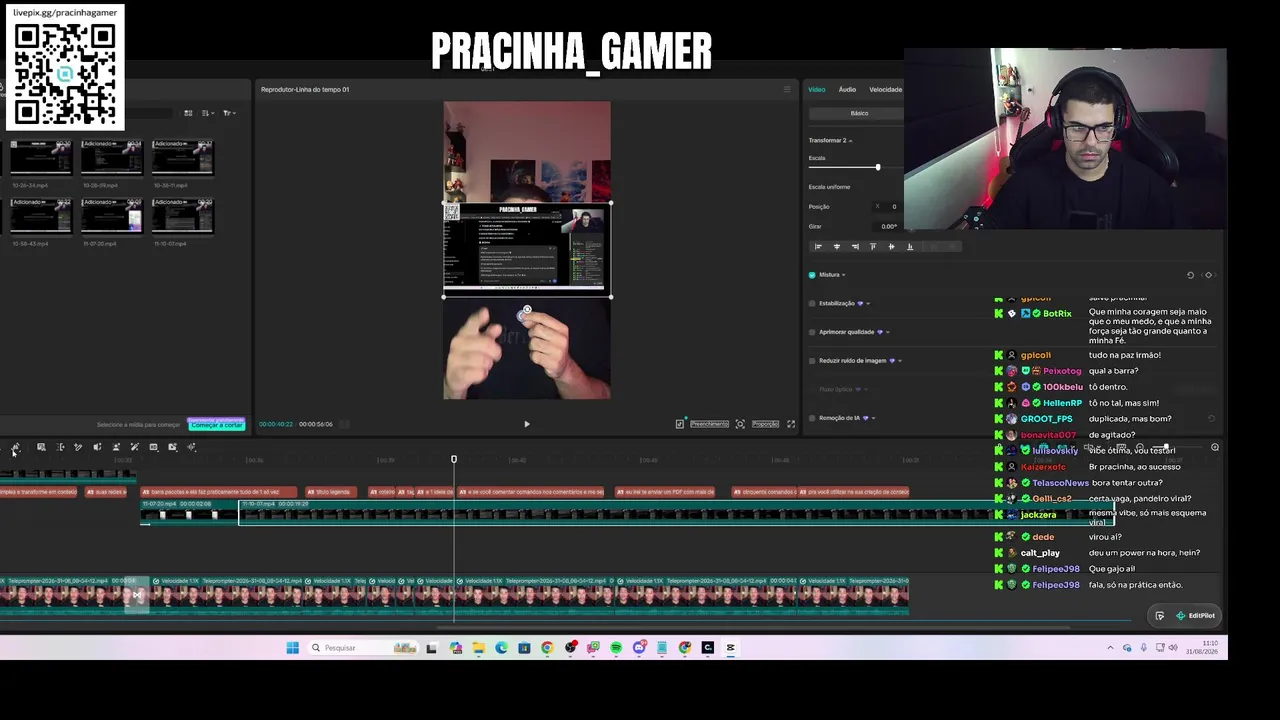Open the EditPilot assistant button
Screen dimensions: 1280x720
click(x=1195, y=616)
